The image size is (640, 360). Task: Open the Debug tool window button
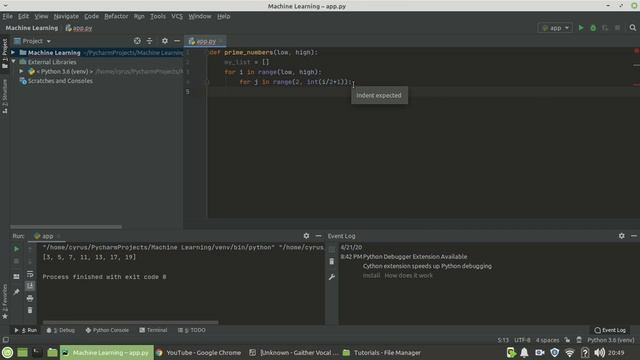[61, 330]
